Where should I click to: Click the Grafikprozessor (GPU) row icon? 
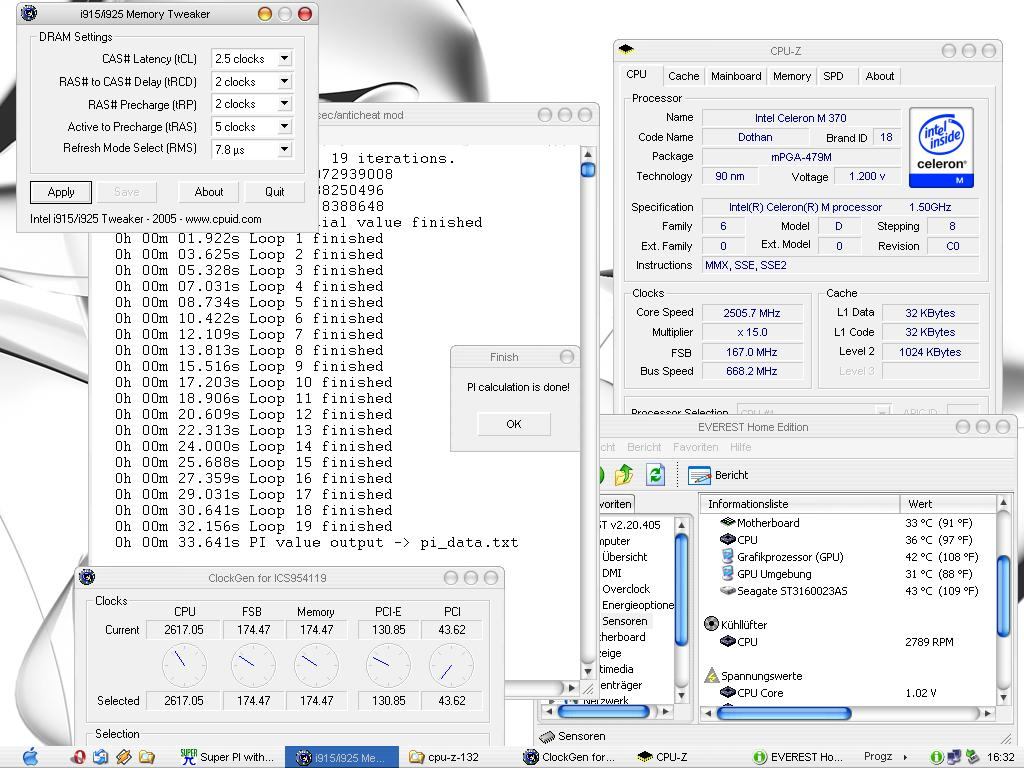tap(728, 556)
